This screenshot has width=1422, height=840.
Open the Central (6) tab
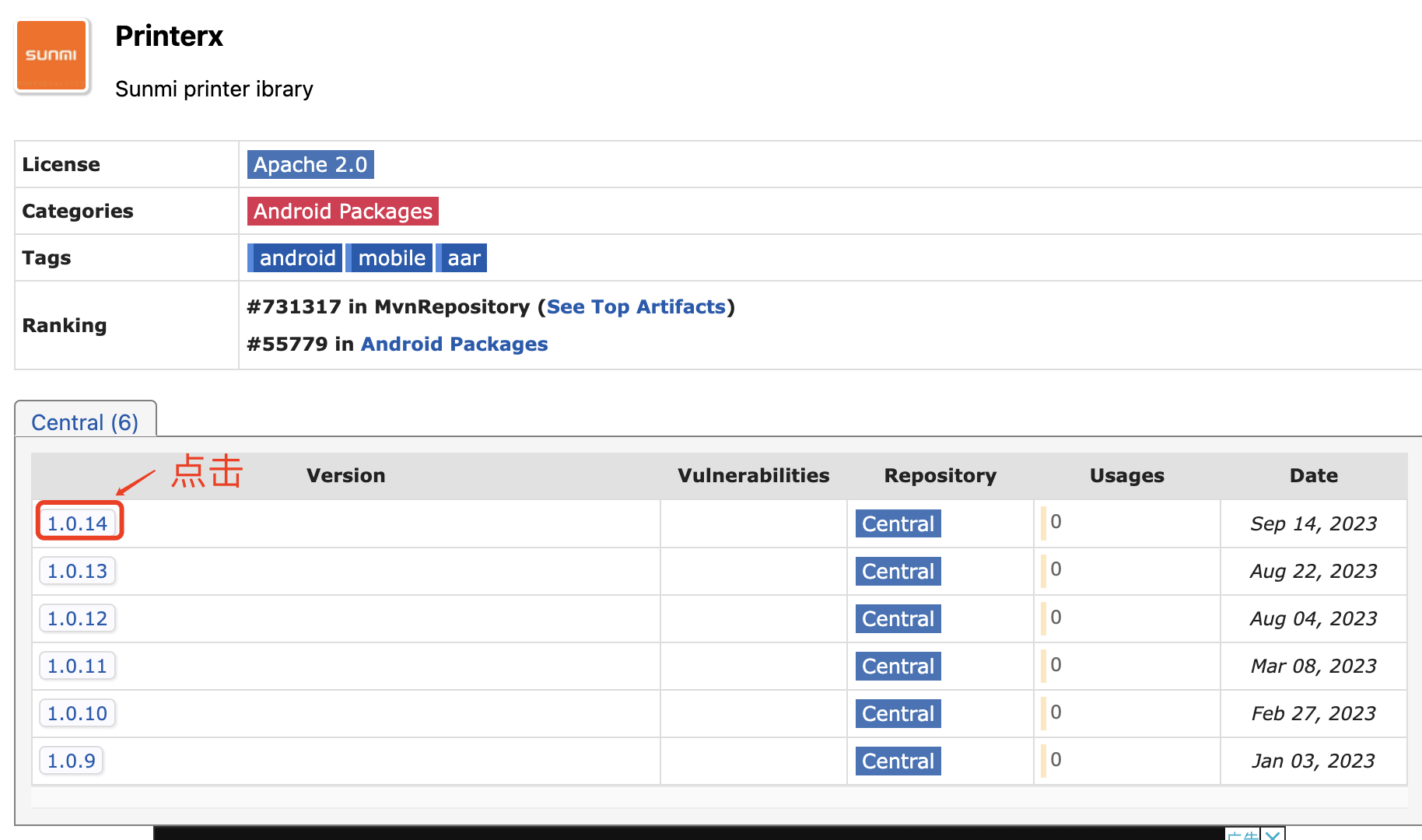[x=85, y=422]
